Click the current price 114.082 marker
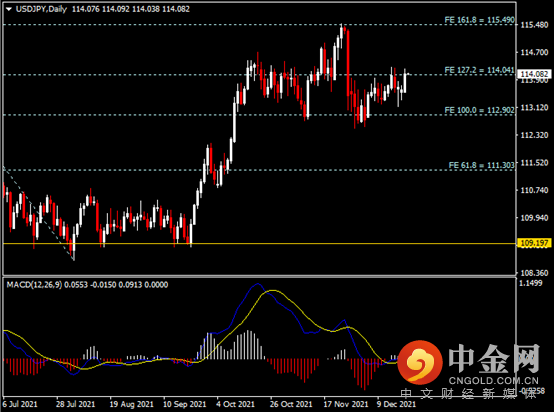 click(534, 74)
